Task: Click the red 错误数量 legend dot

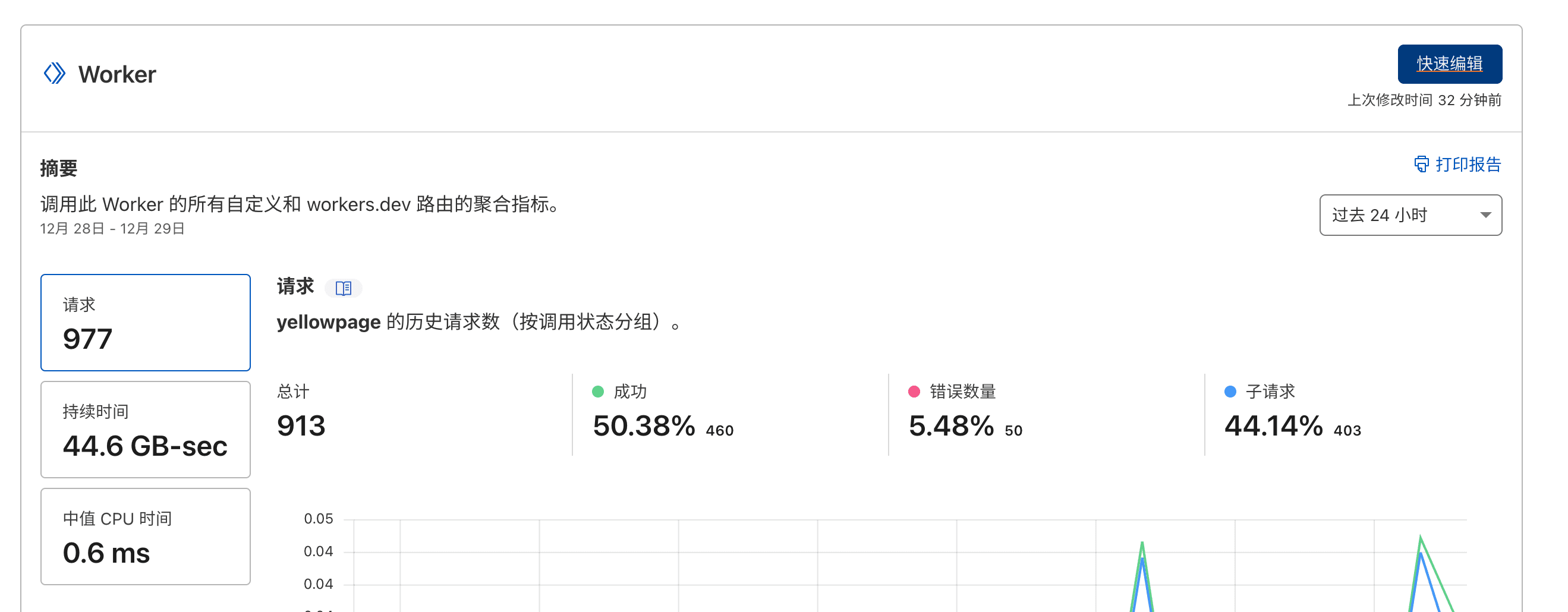Action: click(914, 392)
